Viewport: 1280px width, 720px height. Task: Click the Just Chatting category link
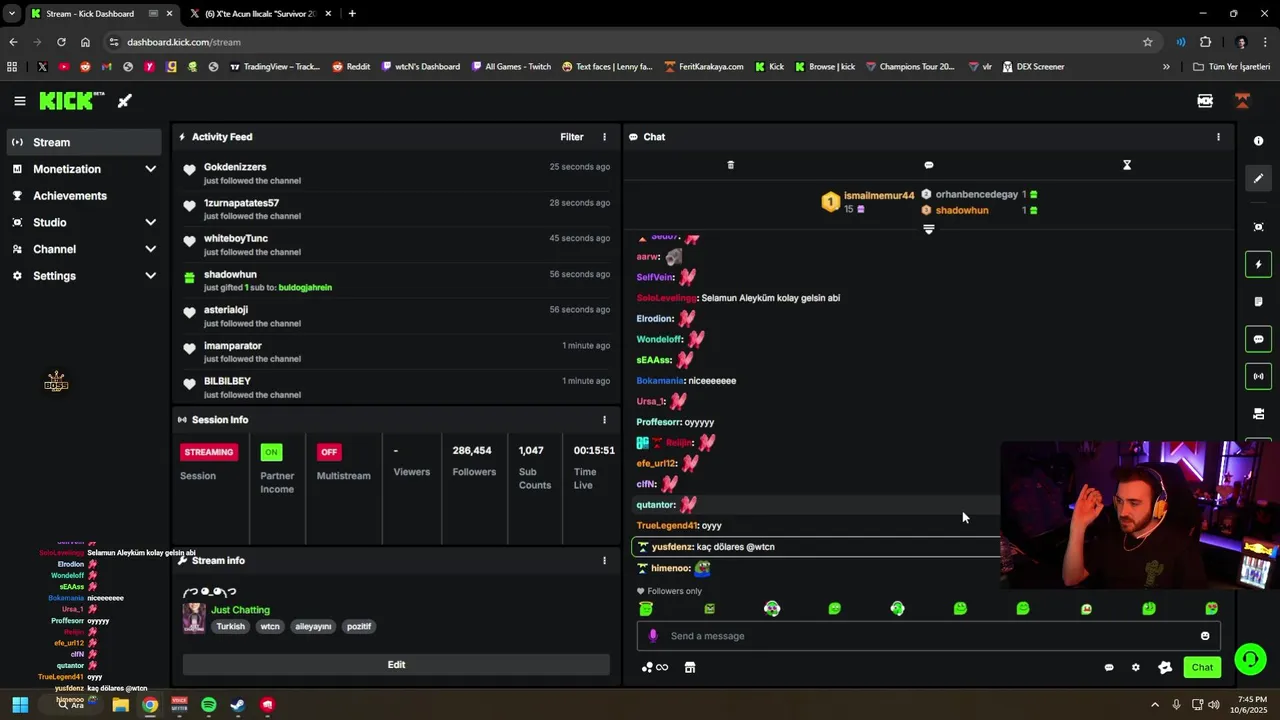[x=240, y=610]
